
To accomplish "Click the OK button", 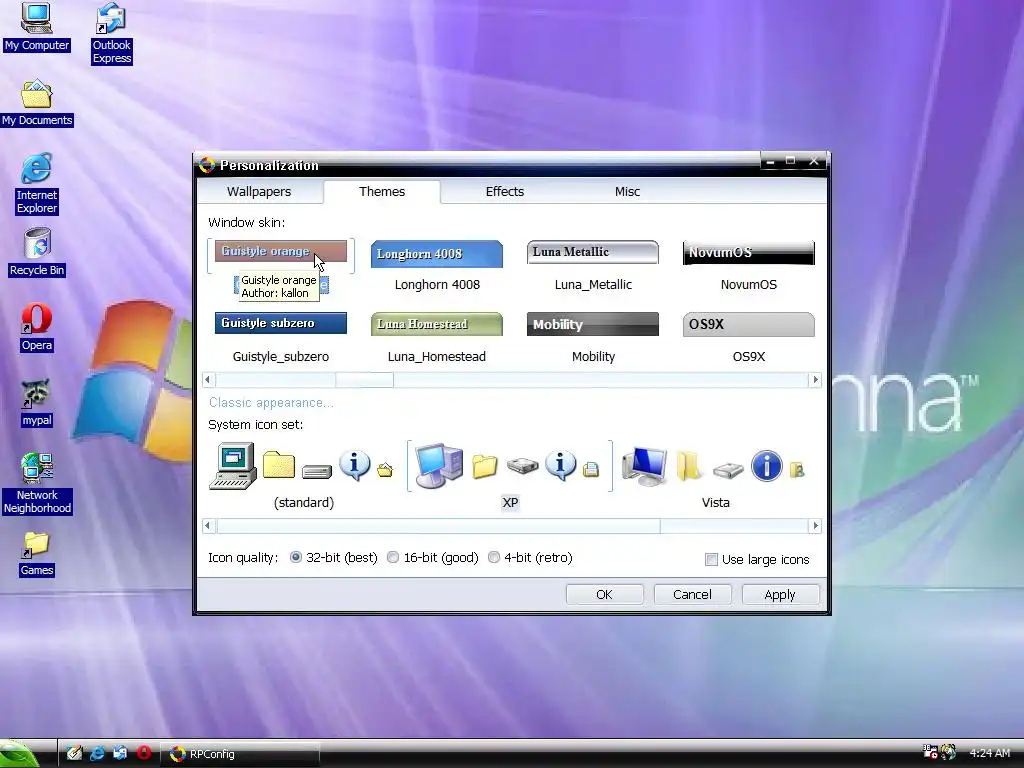I will click(x=604, y=594).
